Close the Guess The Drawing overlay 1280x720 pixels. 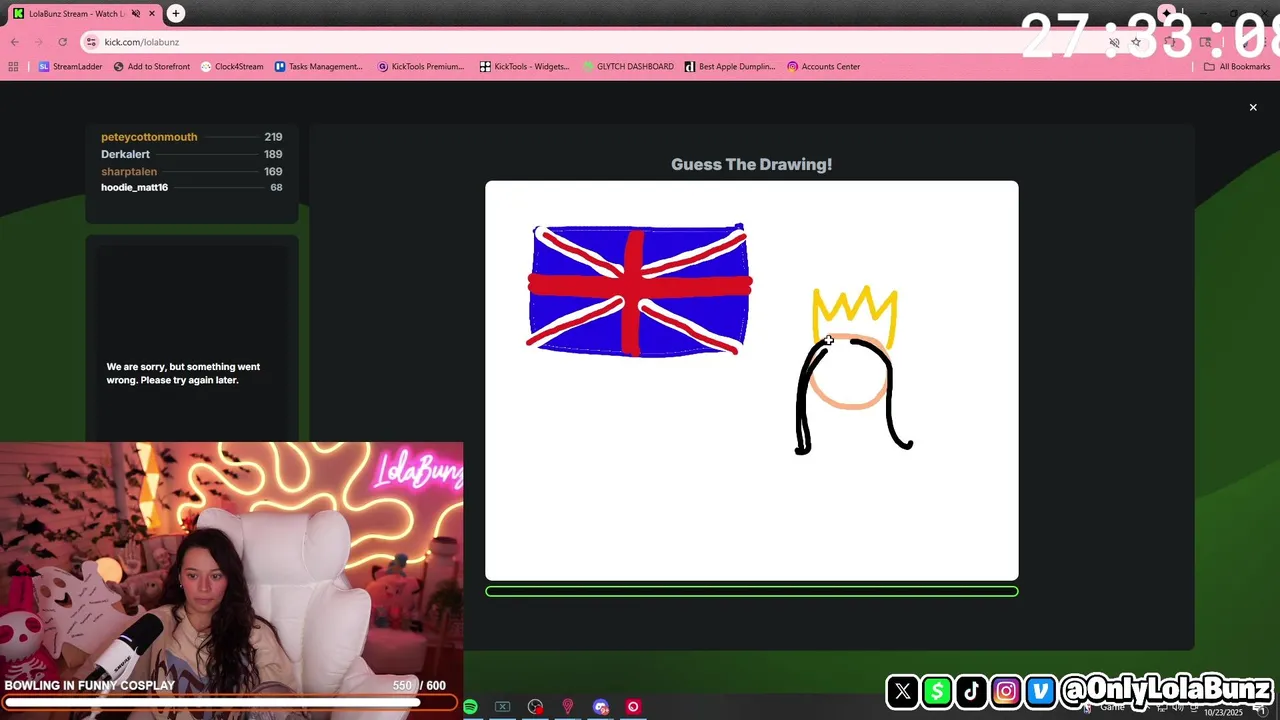coord(1253,107)
